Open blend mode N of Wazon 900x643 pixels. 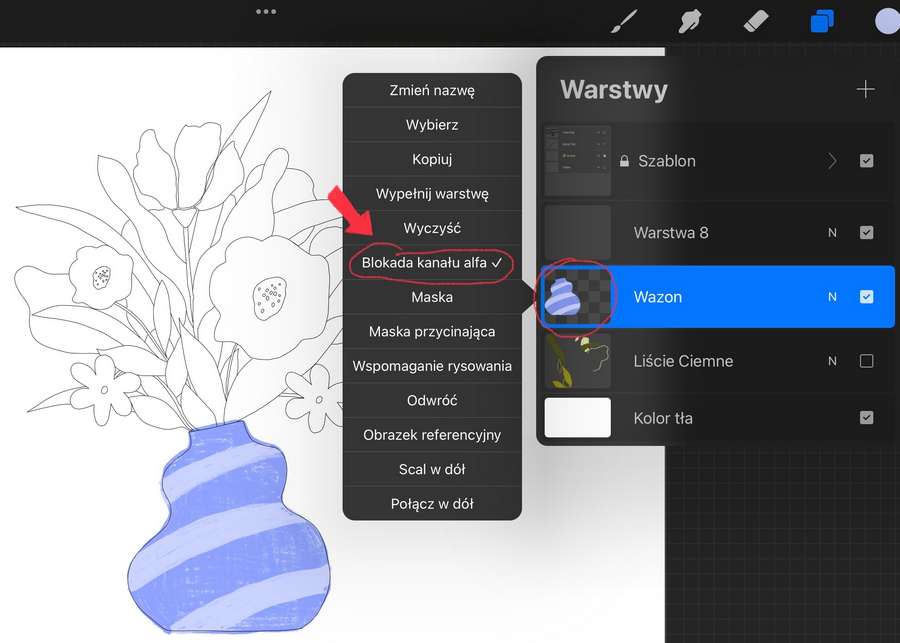click(x=832, y=297)
